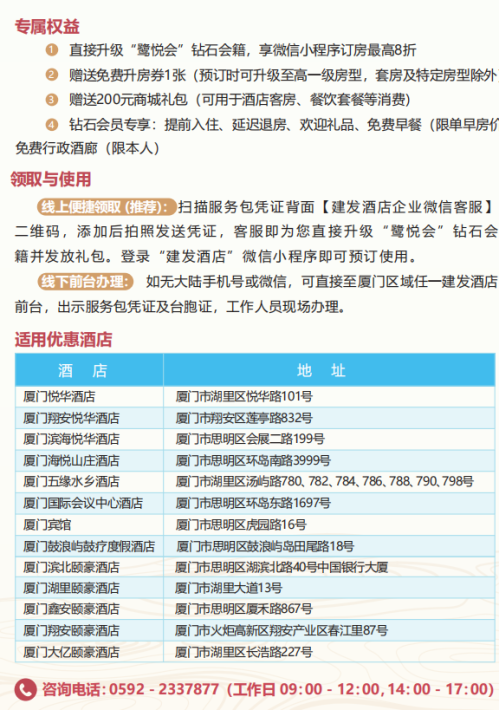Click the 适用优惠酒店 heading
Viewport: 499px width, 710px height.
point(63,340)
